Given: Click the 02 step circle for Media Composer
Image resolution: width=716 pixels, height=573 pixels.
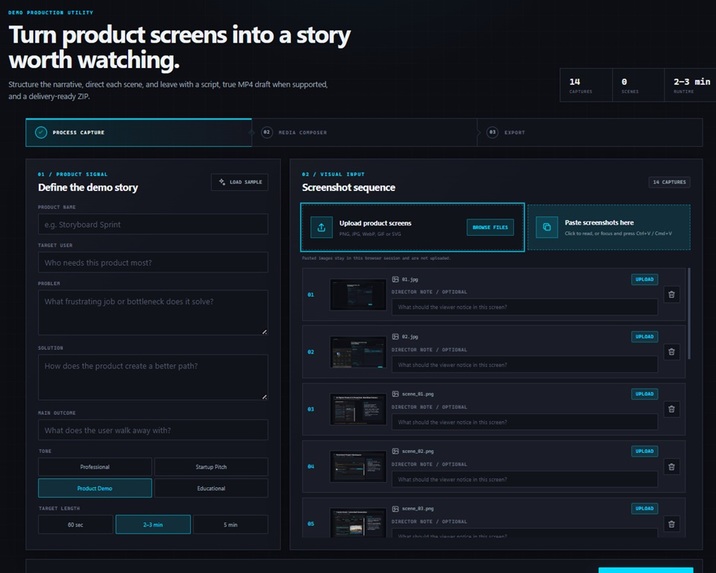Looking at the screenshot, I should (x=267, y=132).
